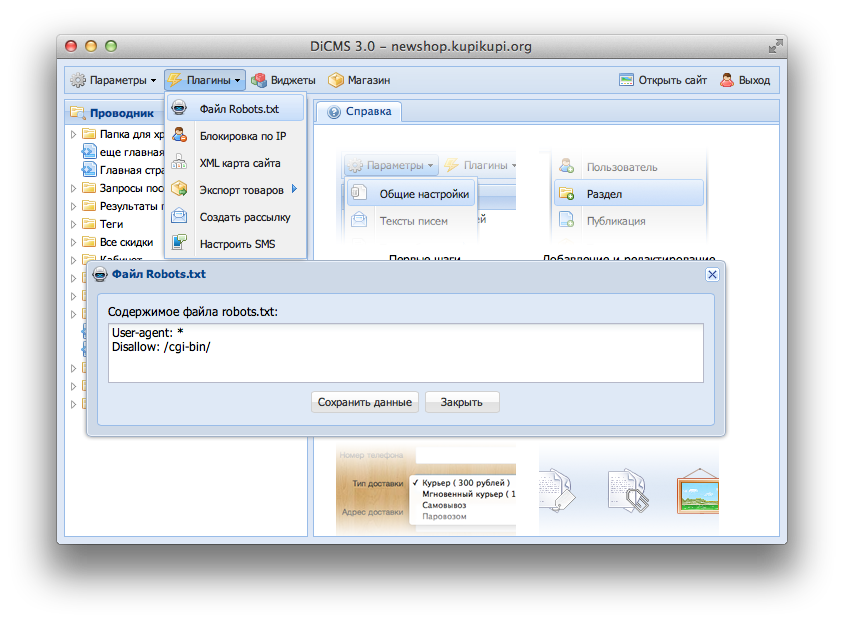This screenshot has width=844, height=623.
Task: Expand the Теги folder
Action: [74, 224]
